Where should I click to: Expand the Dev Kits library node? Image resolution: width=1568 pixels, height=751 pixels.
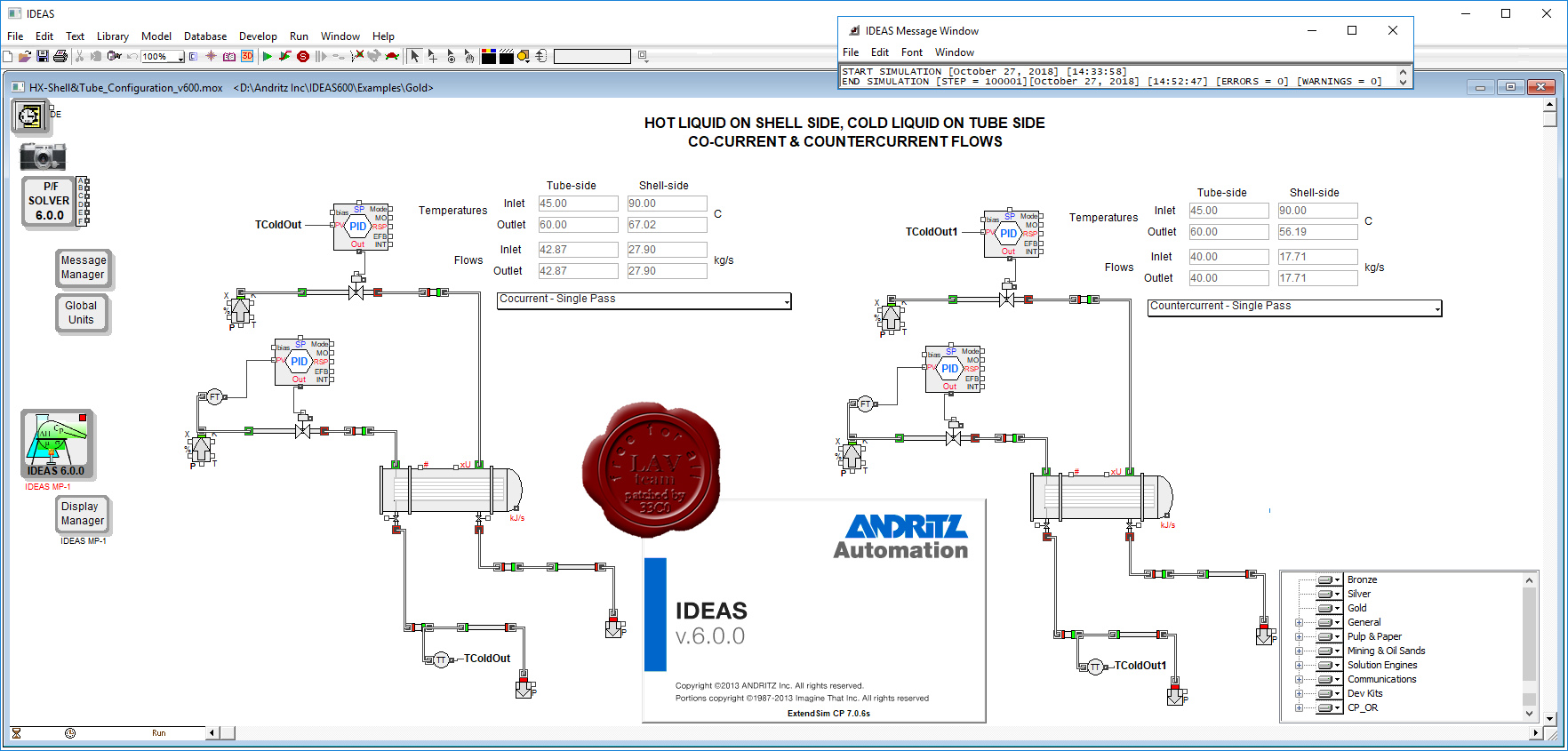(x=1299, y=693)
